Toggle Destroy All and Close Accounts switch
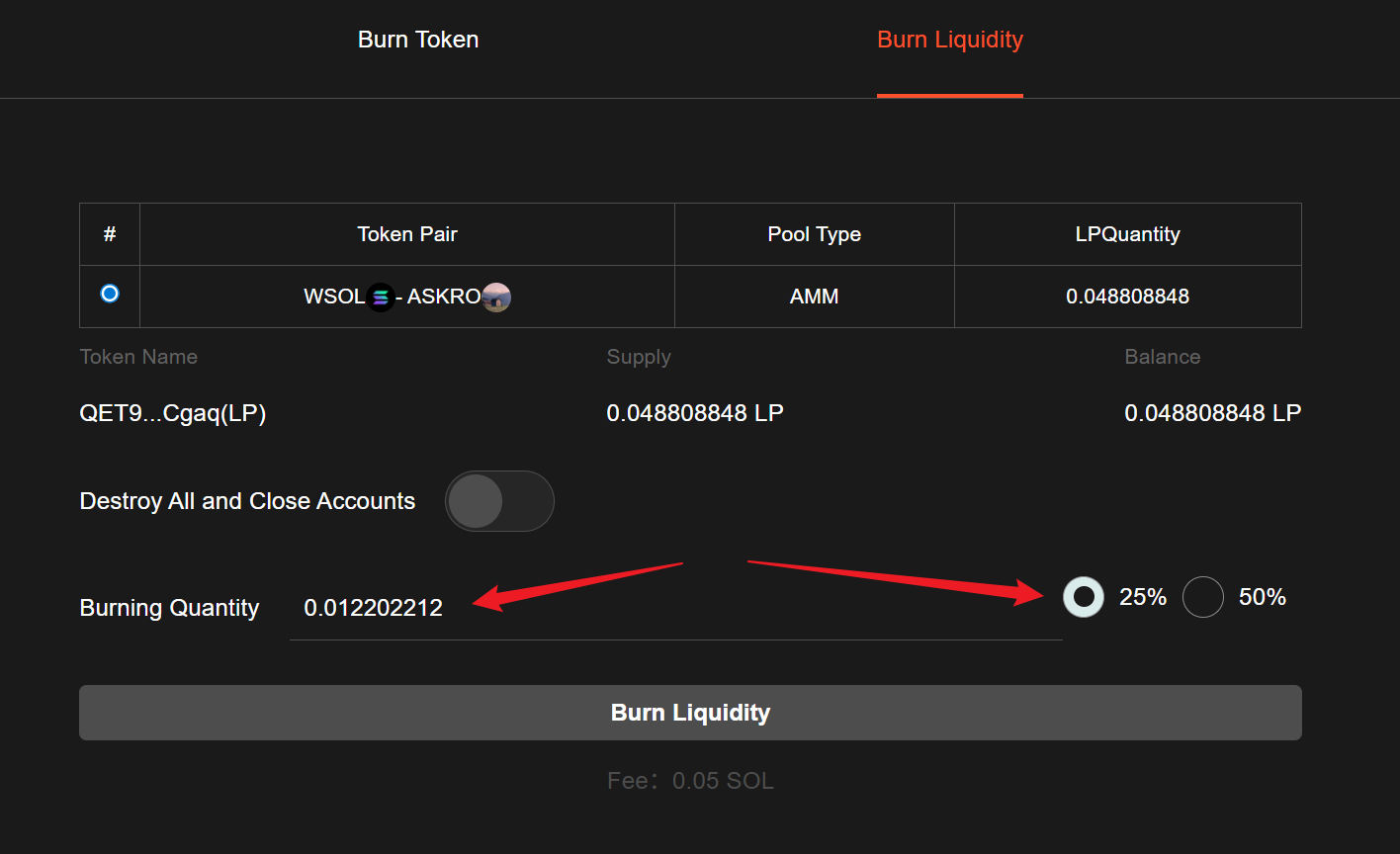The height and width of the screenshot is (854, 1400). (x=499, y=501)
